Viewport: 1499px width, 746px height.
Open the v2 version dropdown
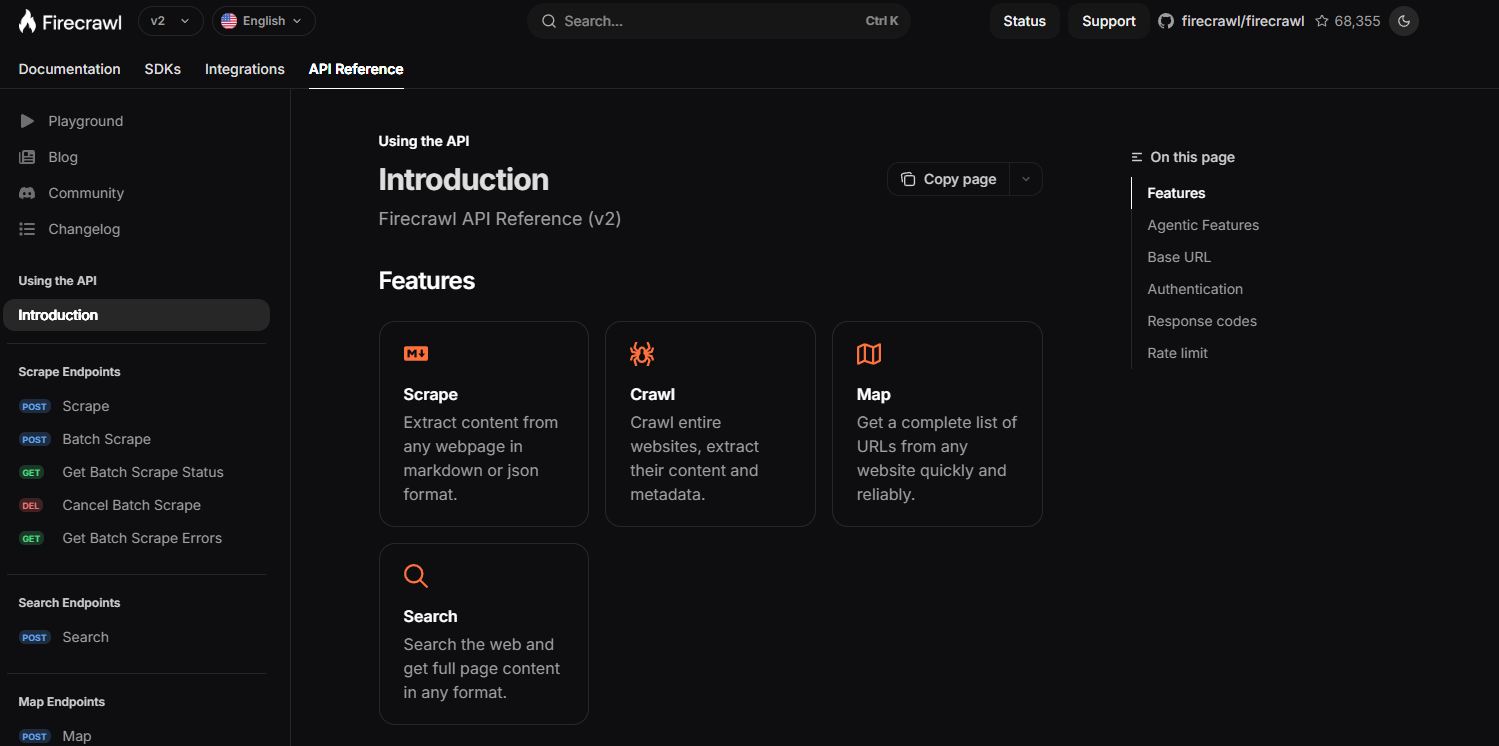[170, 21]
